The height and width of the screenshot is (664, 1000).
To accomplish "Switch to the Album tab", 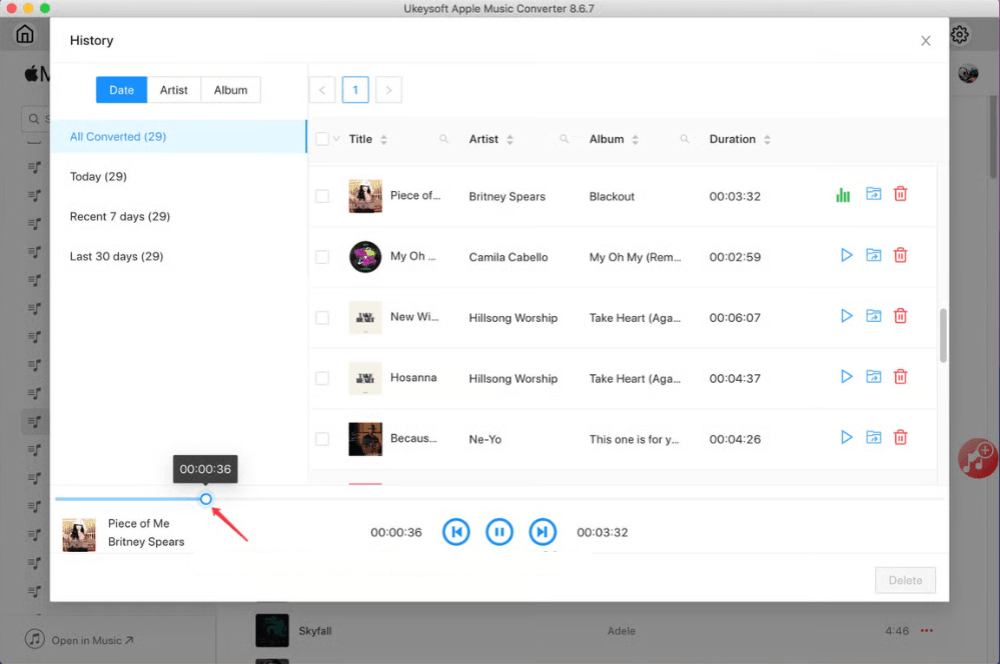I will (x=230, y=90).
